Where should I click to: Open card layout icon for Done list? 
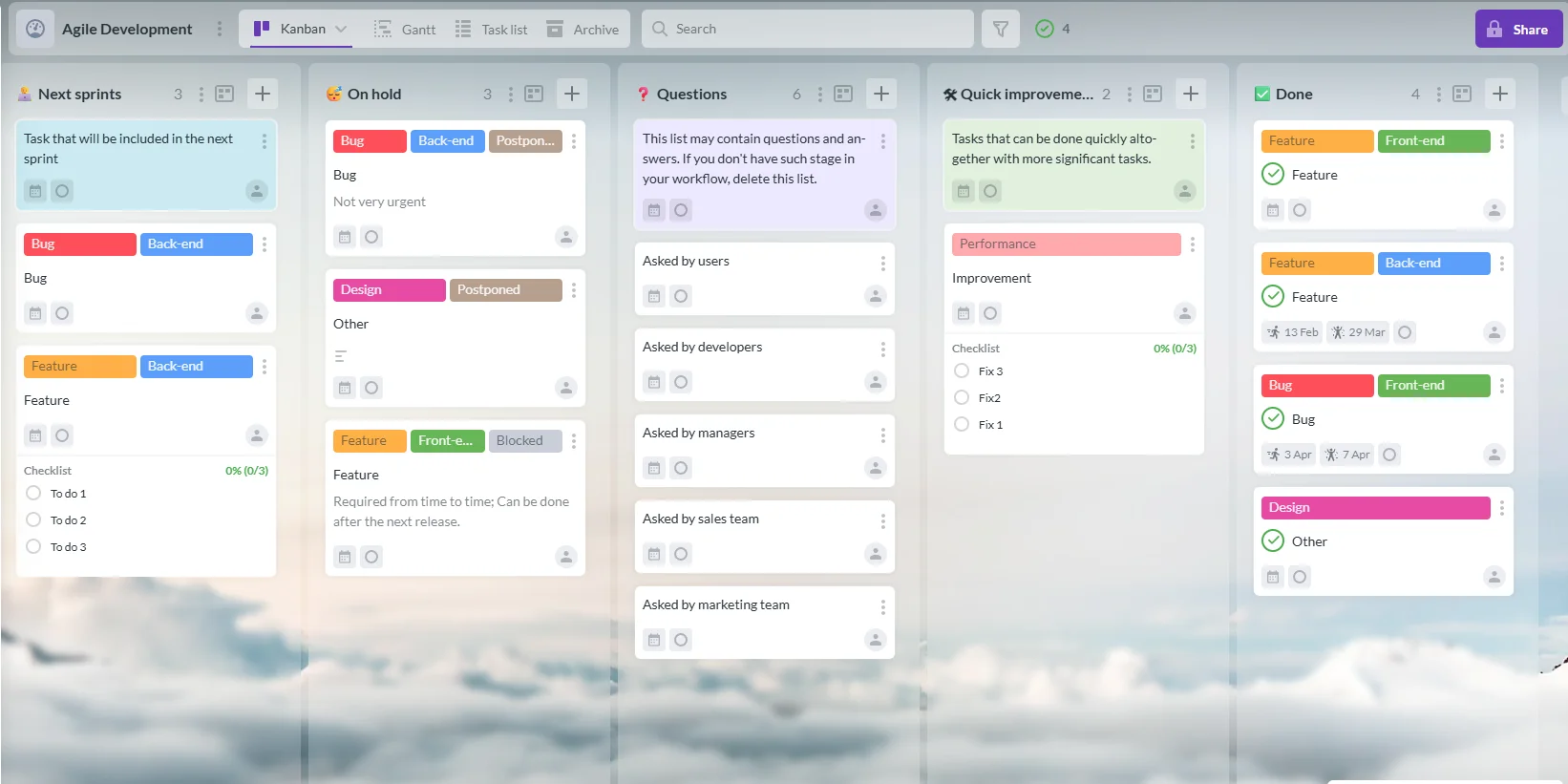(x=1462, y=94)
